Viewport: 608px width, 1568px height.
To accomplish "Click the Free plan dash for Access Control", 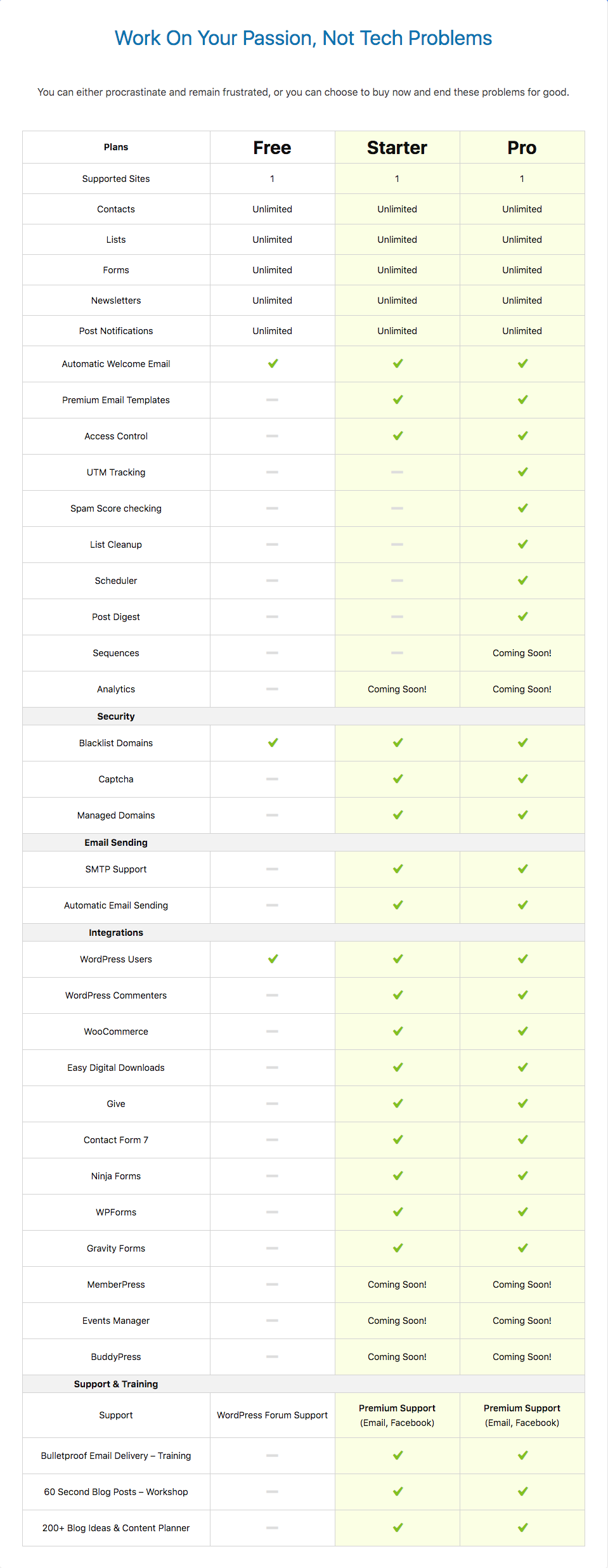I will pos(273,436).
